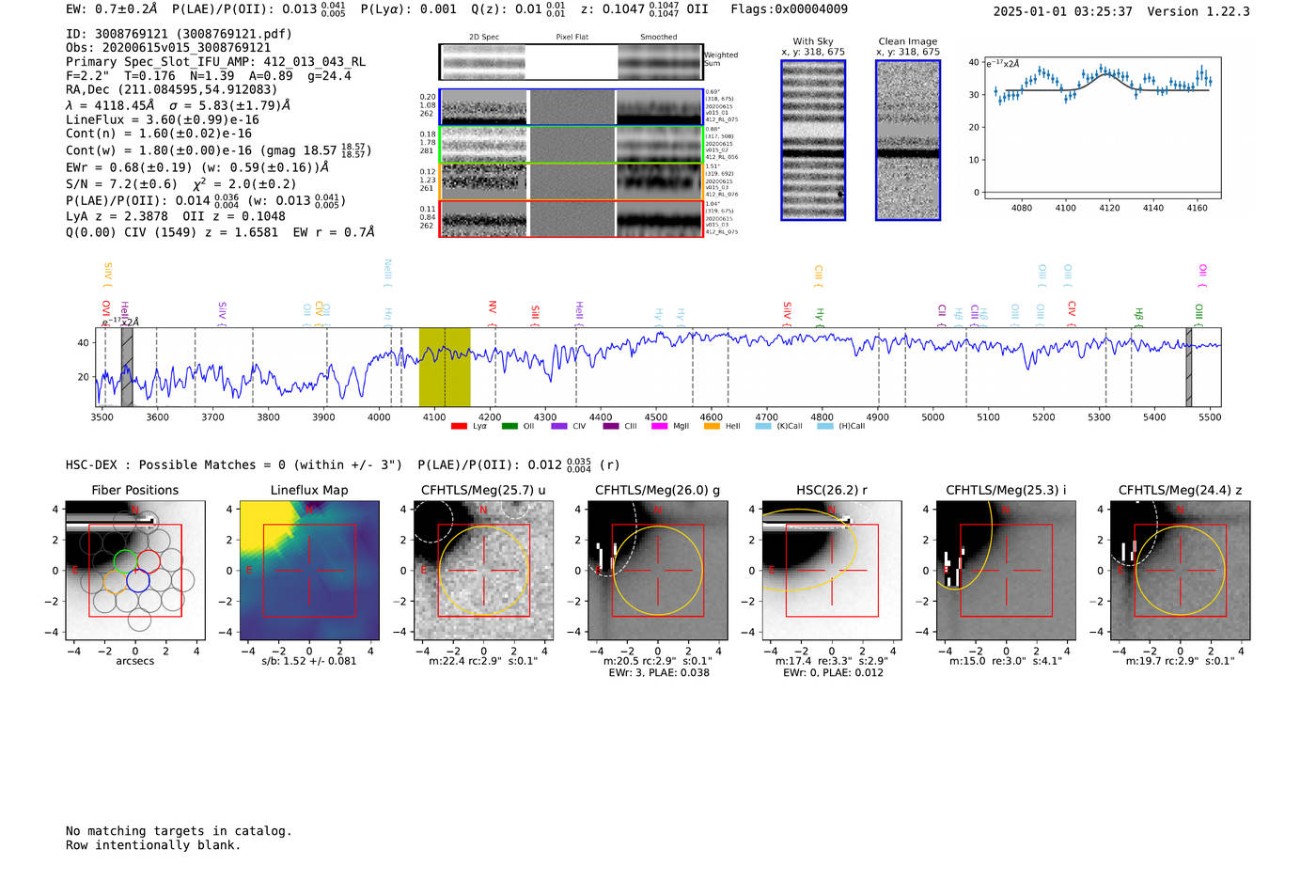Click the magenta MgII legend swatch
This screenshot has height=896, width=1316.
point(661,427)
